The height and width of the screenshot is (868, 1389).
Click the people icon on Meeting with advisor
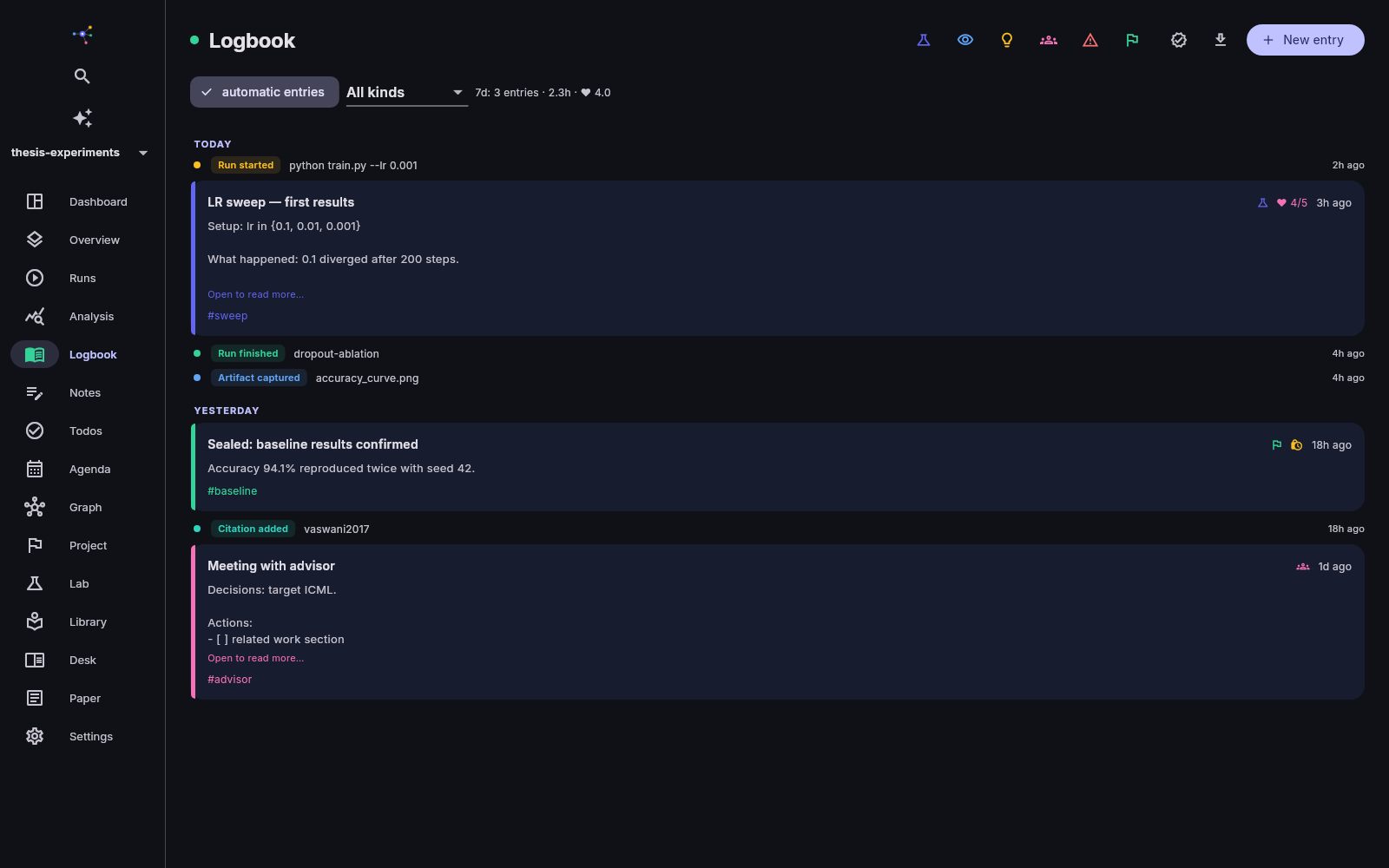point(1302,567)
